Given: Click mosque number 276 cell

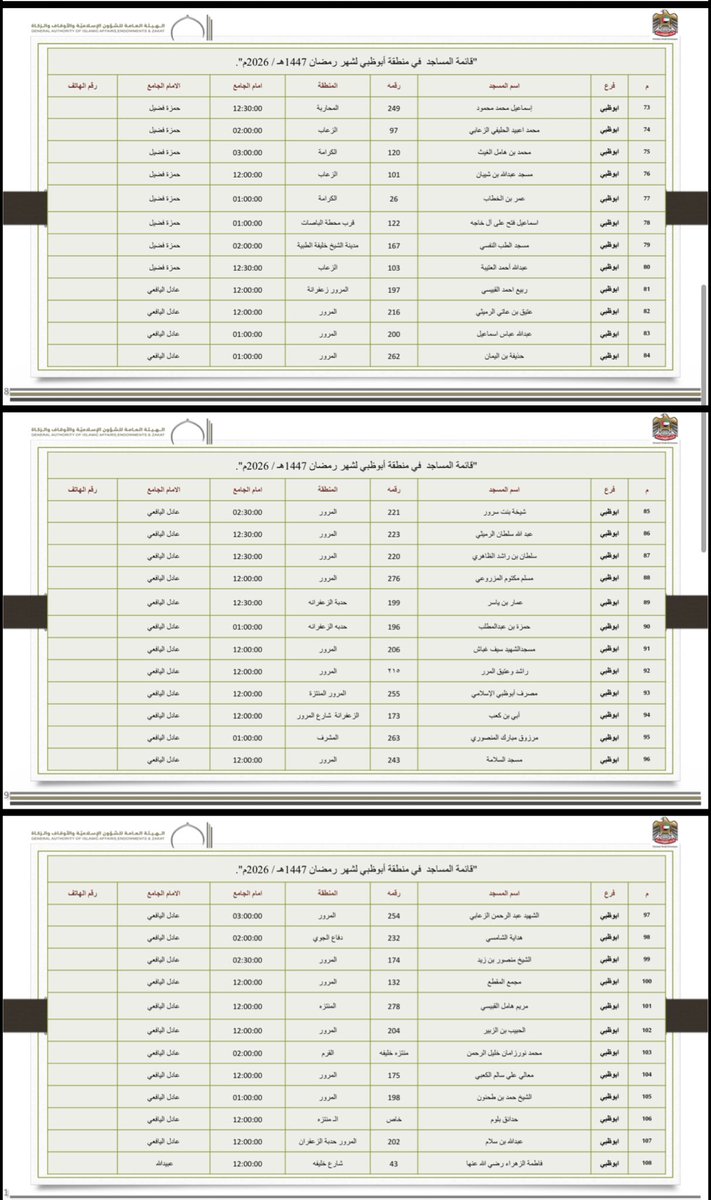Looking at the screenshot, I should click(x=394, y=576).
